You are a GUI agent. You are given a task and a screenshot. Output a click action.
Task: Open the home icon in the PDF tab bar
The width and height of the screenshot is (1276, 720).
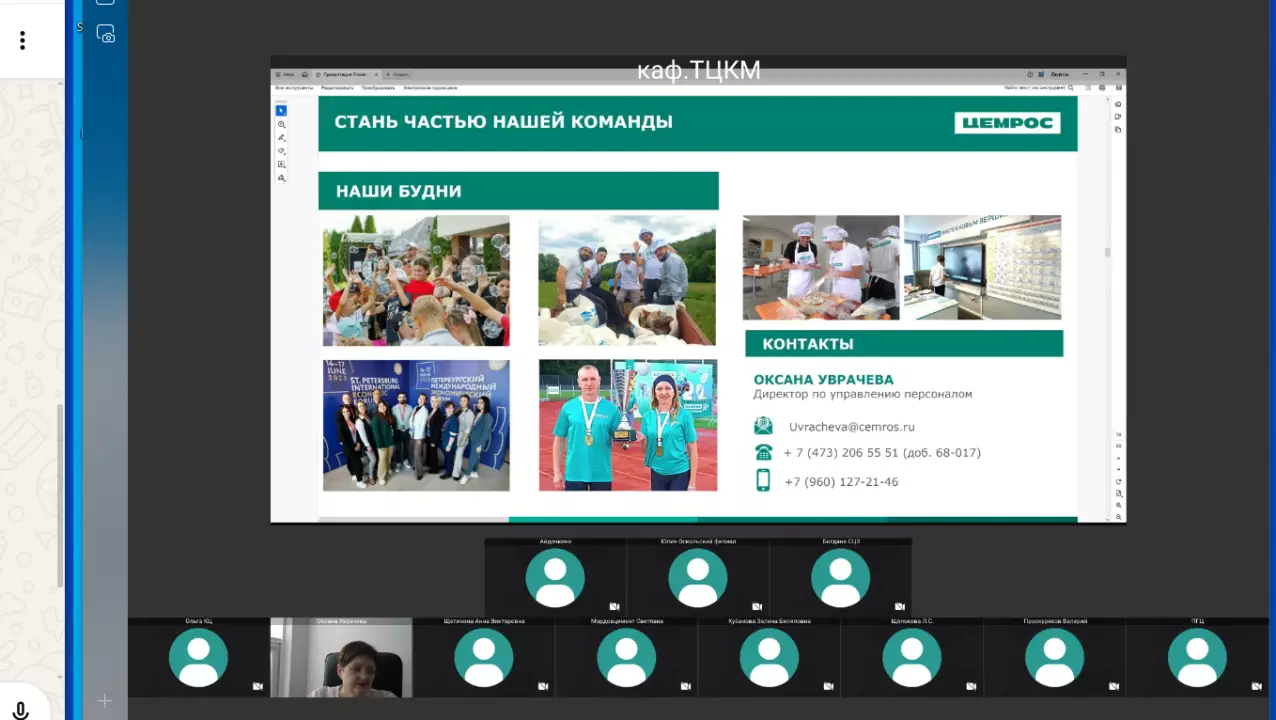(x=304, y=74)
